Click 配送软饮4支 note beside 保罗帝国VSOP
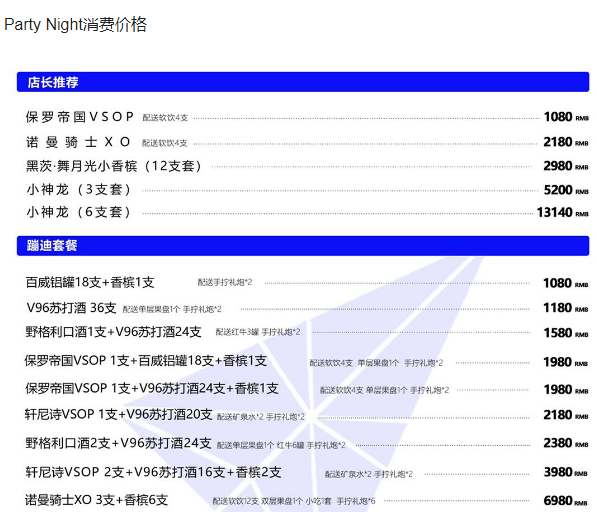This screenshot has height=512, width=597. click(x=165, y=118)
